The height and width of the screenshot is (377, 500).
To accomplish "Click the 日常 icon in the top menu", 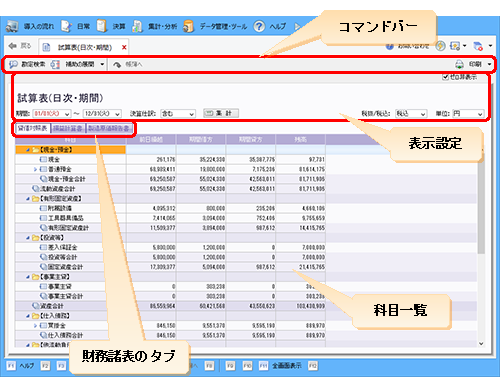I will [66, 26].
